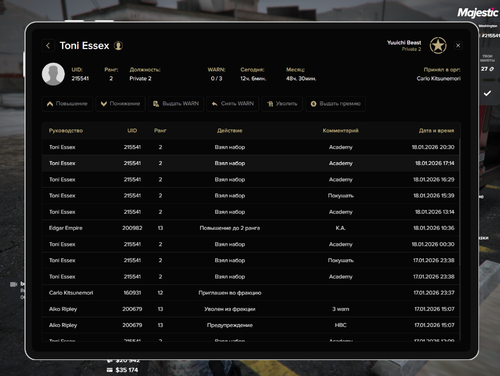Click the 48ч. 30мин. value under Месяц
The width and height of the screenshot is (500, 376).
coord(301,79)
